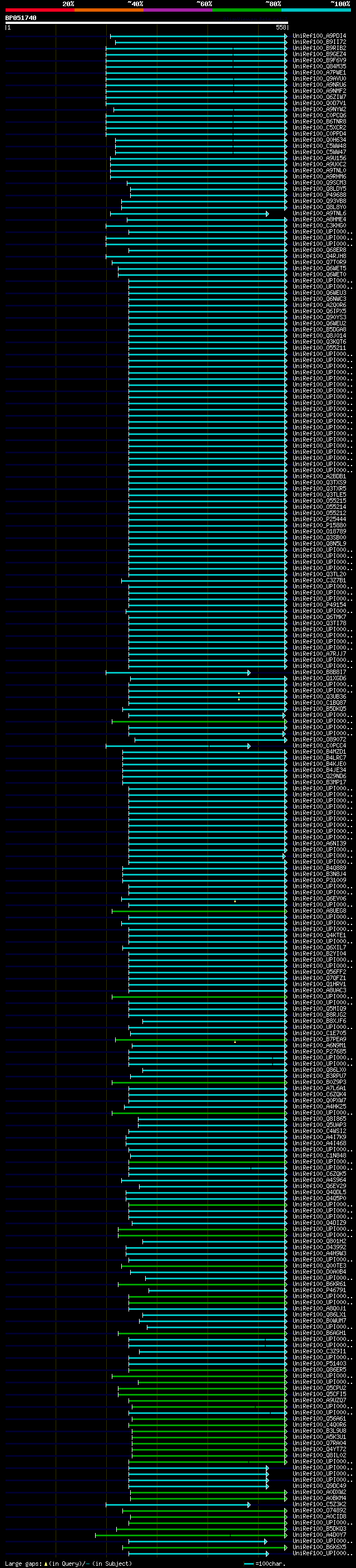Click the UniRef100_P51403 label
The height and width of the screenshot is (1568, 356).
tap(319, 1363)
